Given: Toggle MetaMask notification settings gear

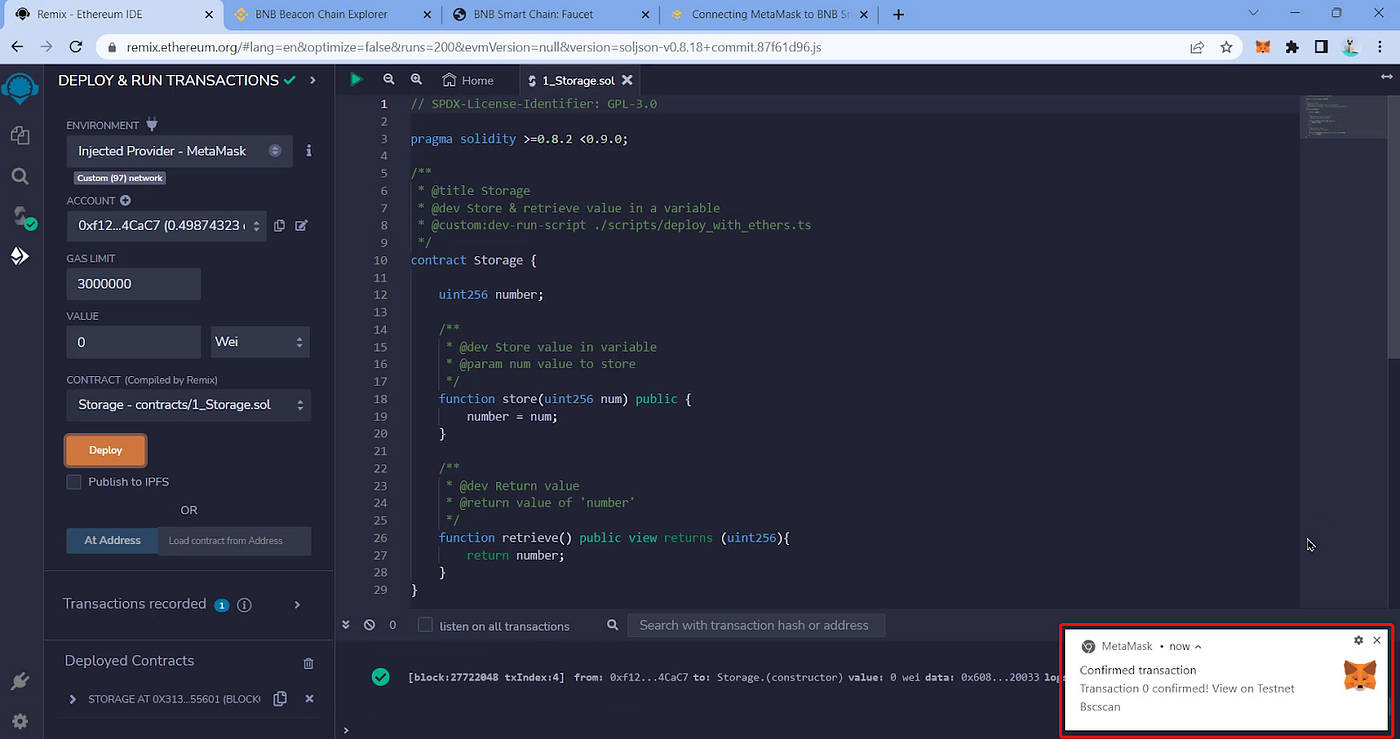Looking at the screenshot, I should pos(1358,640).
